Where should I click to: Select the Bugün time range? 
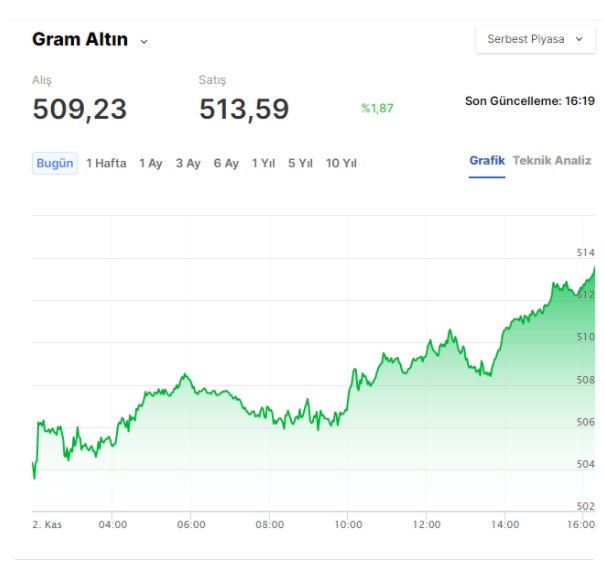click(55, 163)
